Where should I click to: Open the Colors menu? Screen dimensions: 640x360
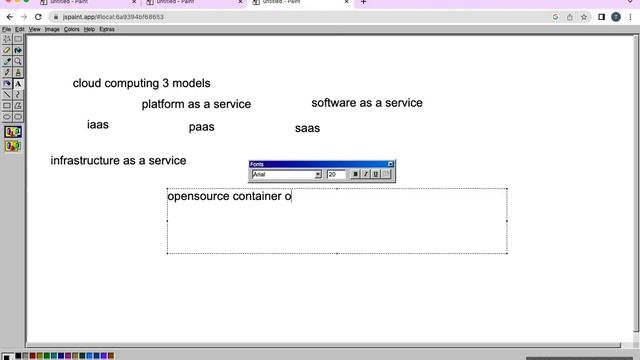[71, 29]
